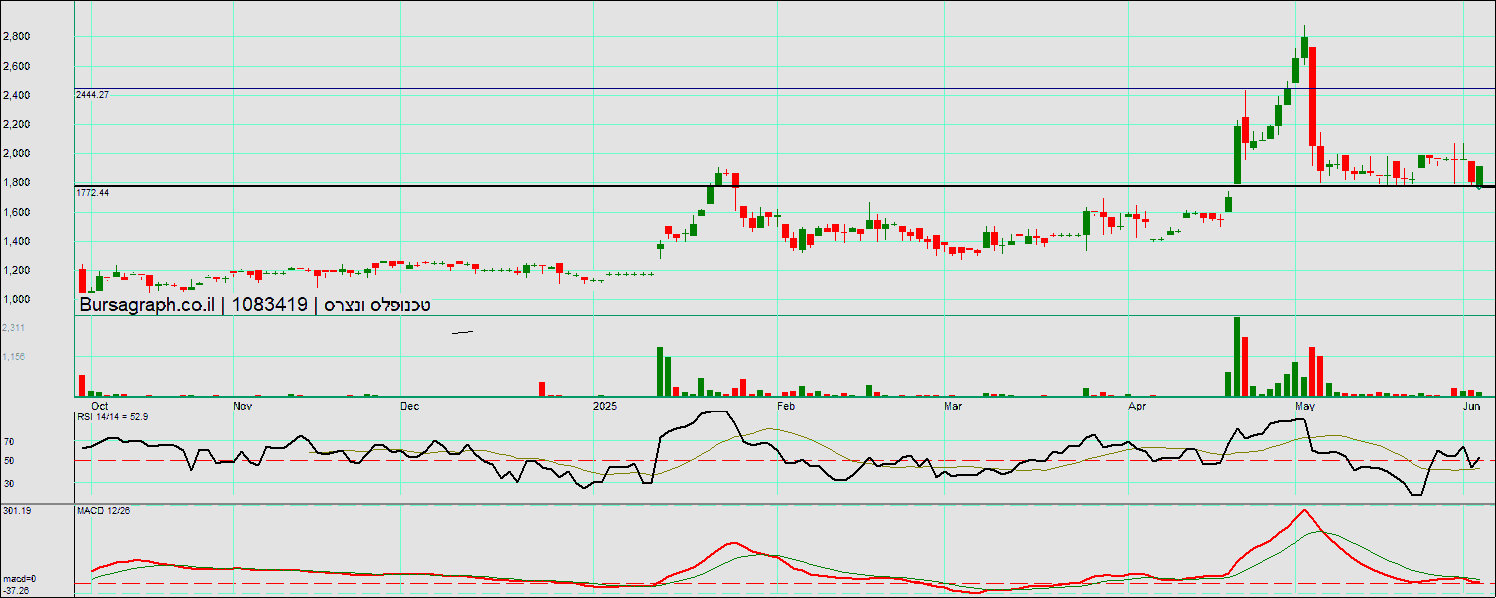Click the Jun label on time axis
This screenshot has height=598, width=1496.
1471,407
